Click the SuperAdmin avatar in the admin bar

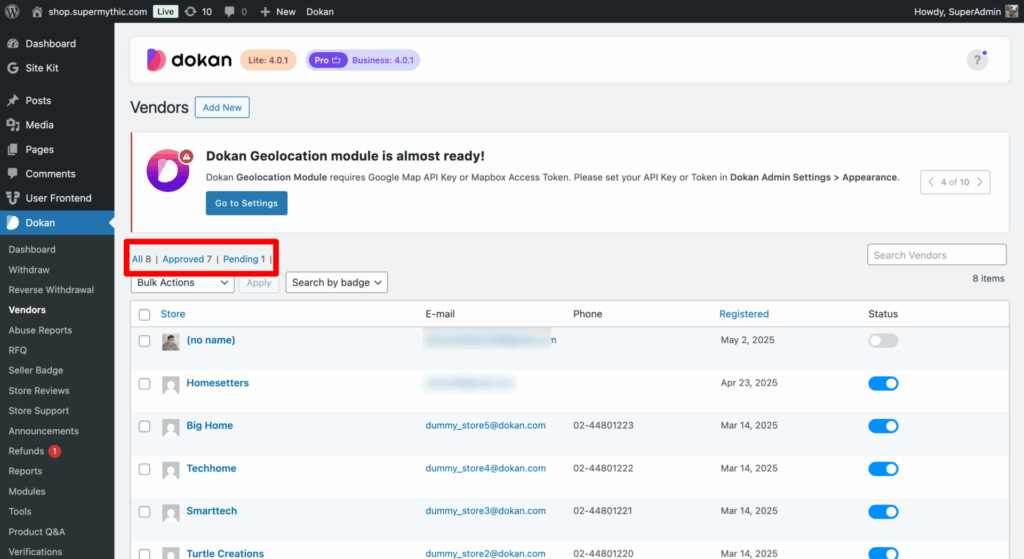(1012, 11)
